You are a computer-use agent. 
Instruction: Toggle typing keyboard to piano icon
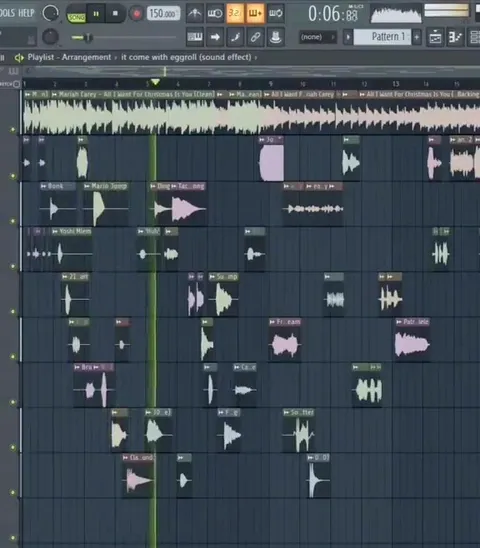pyautogui.click(x=195, y=36)
